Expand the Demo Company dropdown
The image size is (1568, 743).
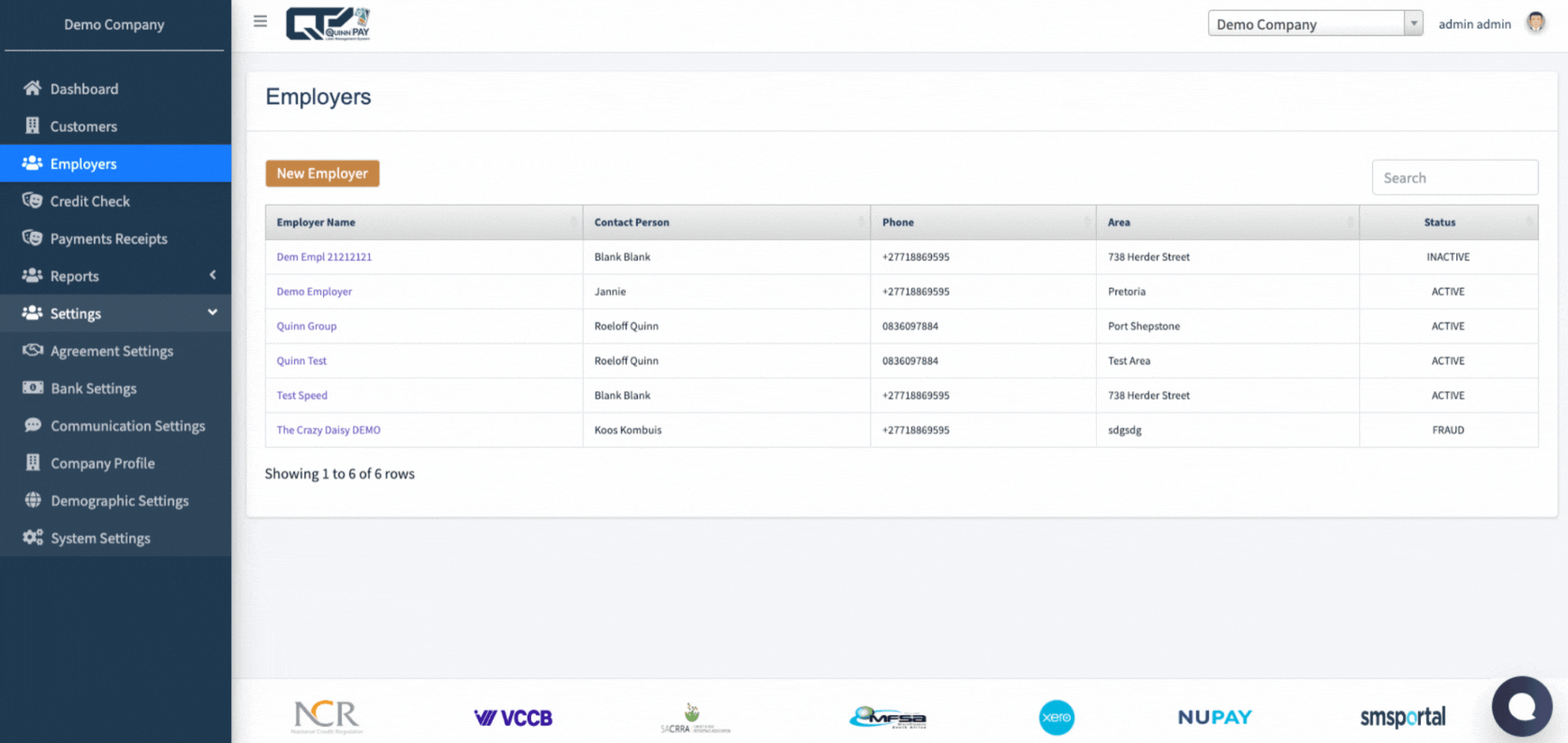1413,23
